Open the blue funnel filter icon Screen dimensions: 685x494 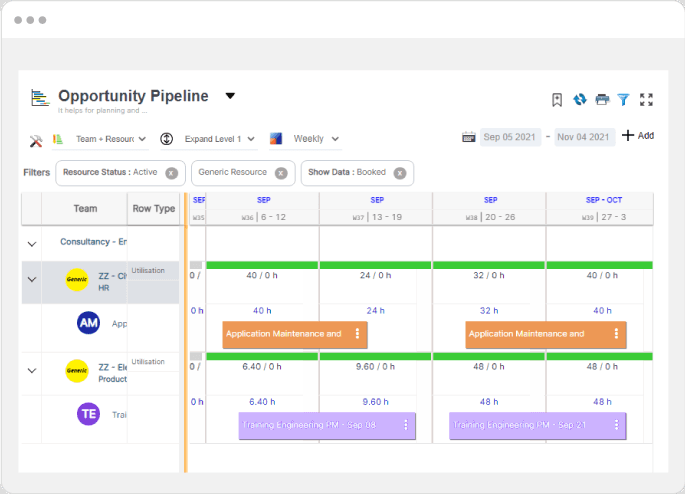point(623,100)
